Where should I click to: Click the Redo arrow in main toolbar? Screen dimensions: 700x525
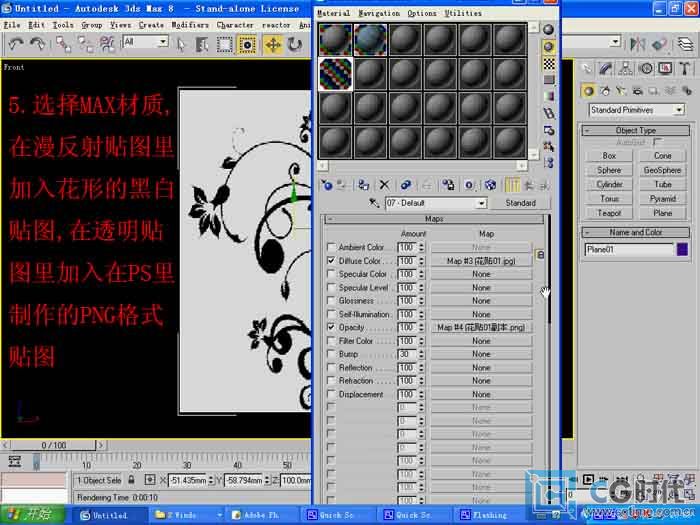tap(38, 44)
